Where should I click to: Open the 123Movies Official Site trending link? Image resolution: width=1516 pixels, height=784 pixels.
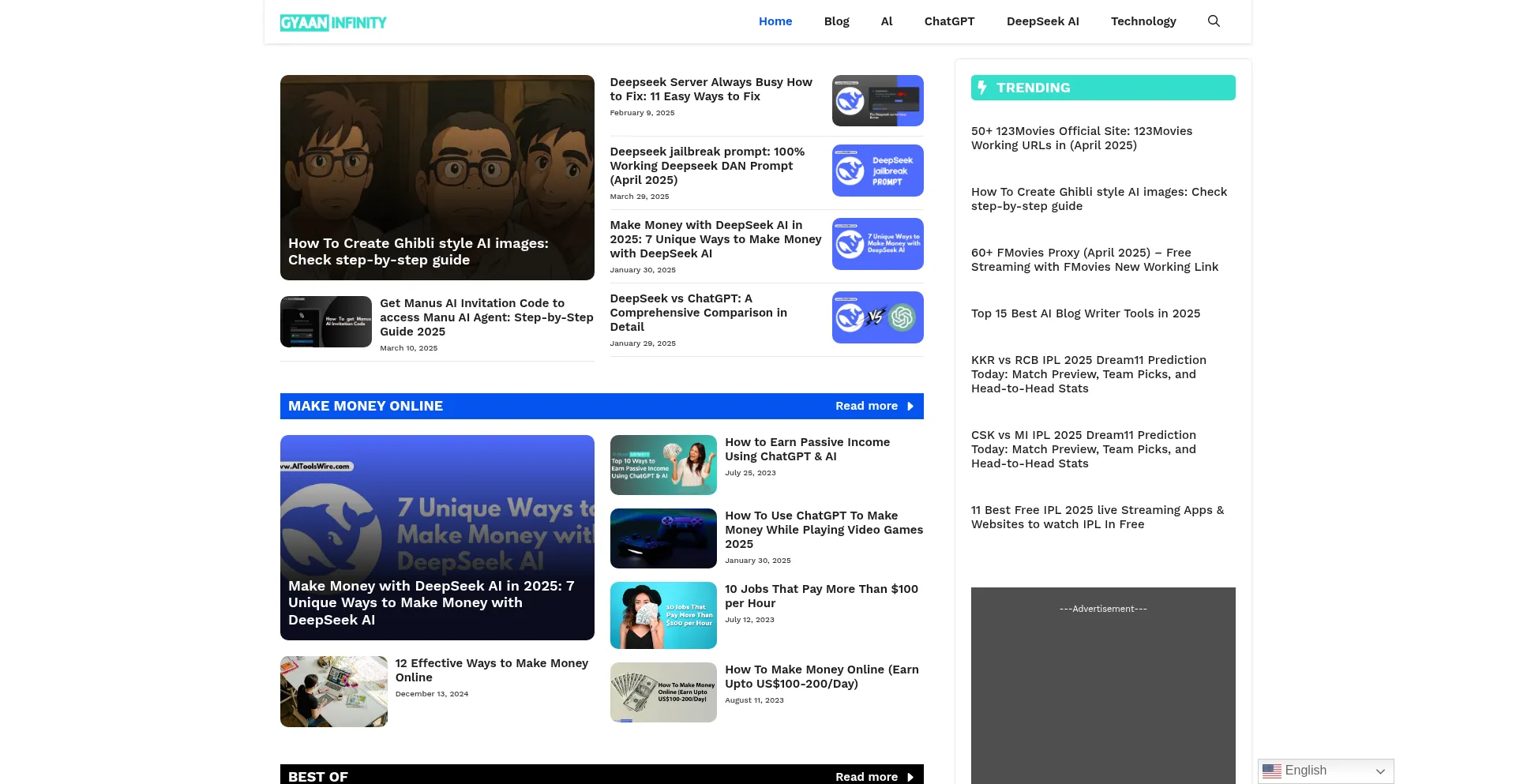[1081, 138]
